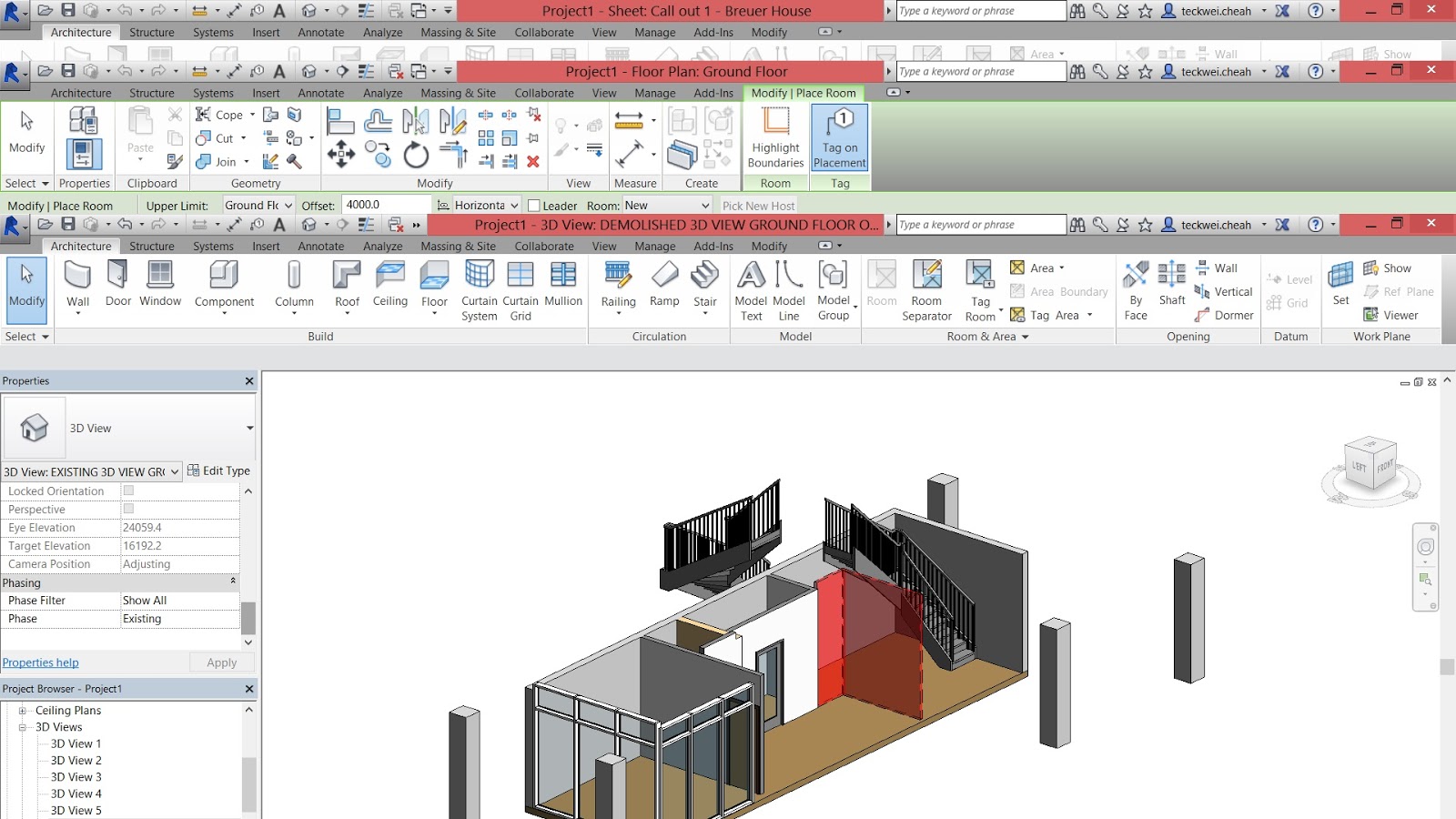Click the Tag Room tool
Screen dimensions: 1456x819
point(980,290)
